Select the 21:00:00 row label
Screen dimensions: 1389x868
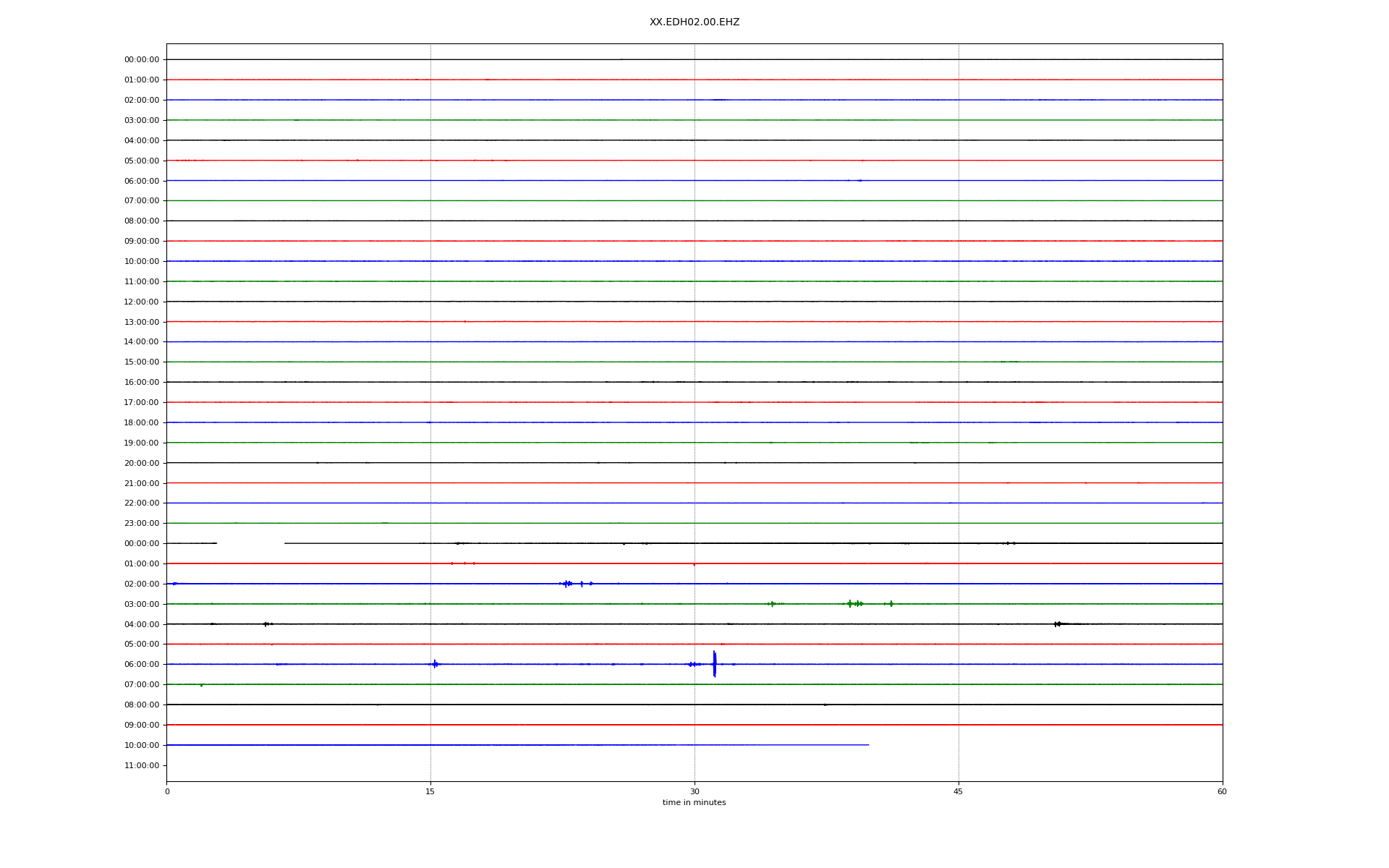[x=141, y=483]
